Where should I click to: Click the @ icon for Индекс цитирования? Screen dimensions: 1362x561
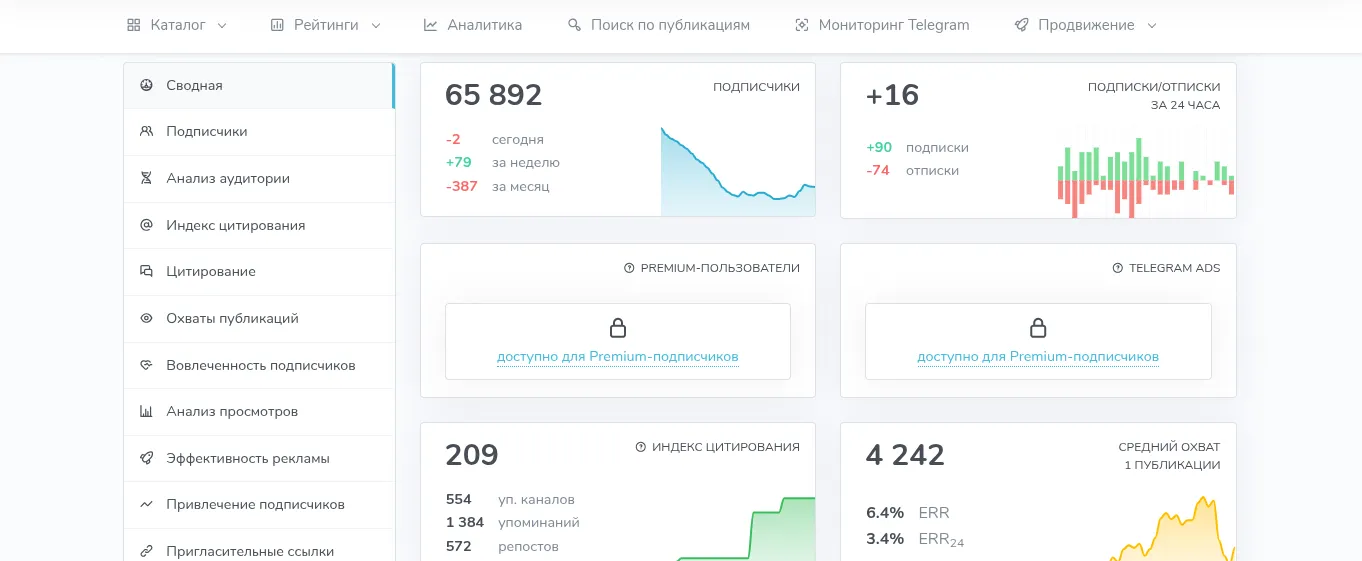[146, 225]
